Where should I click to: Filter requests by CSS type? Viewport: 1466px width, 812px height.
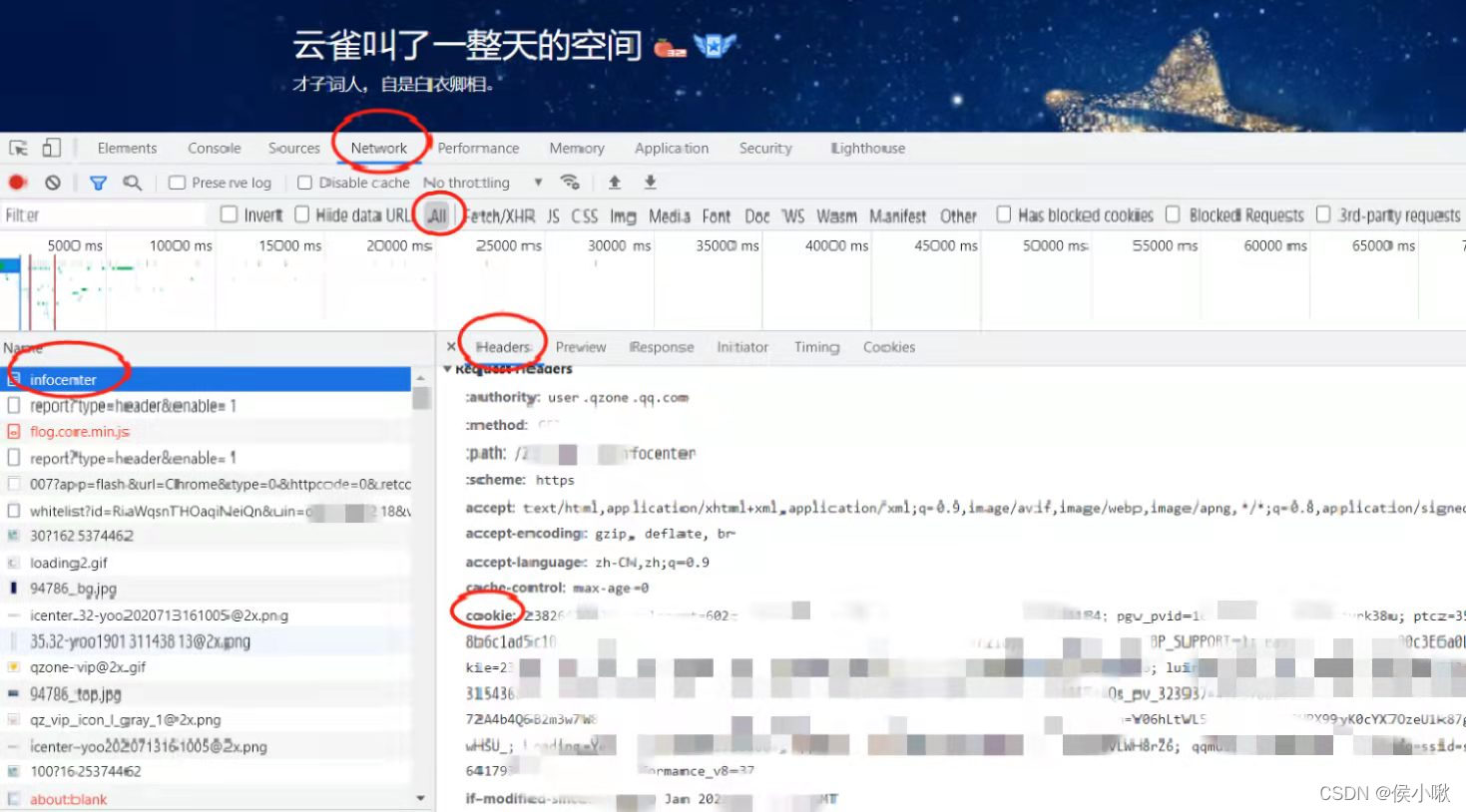pyautogui.click(x=585, y=215)
